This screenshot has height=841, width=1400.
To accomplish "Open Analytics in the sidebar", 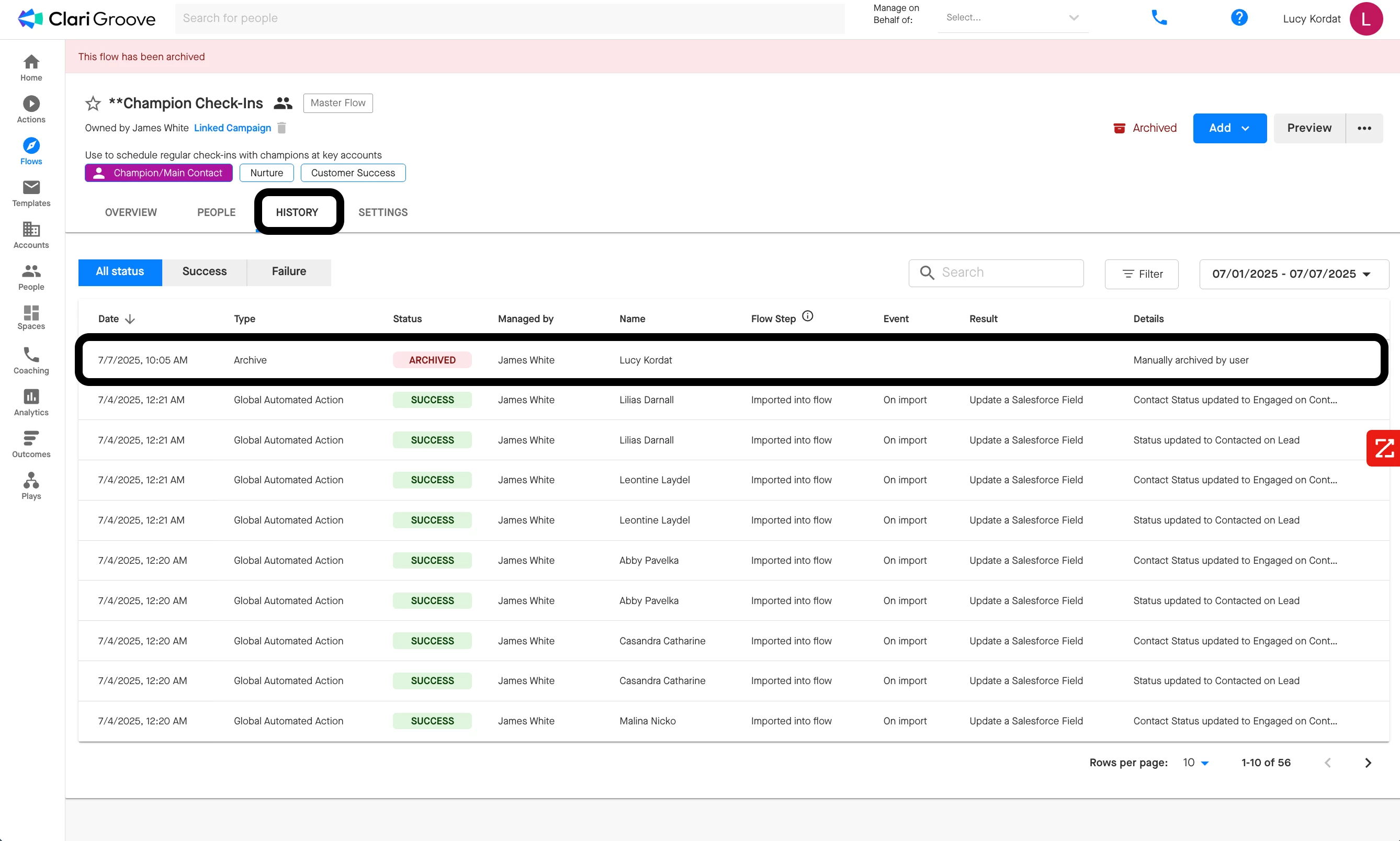I will pyautogui.click(x=31, y=402).
